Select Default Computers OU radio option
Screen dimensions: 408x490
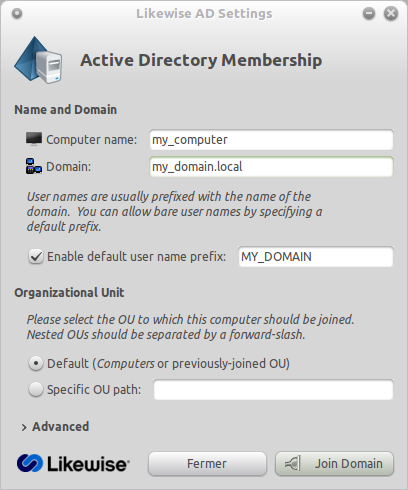[x=36, y=363]
